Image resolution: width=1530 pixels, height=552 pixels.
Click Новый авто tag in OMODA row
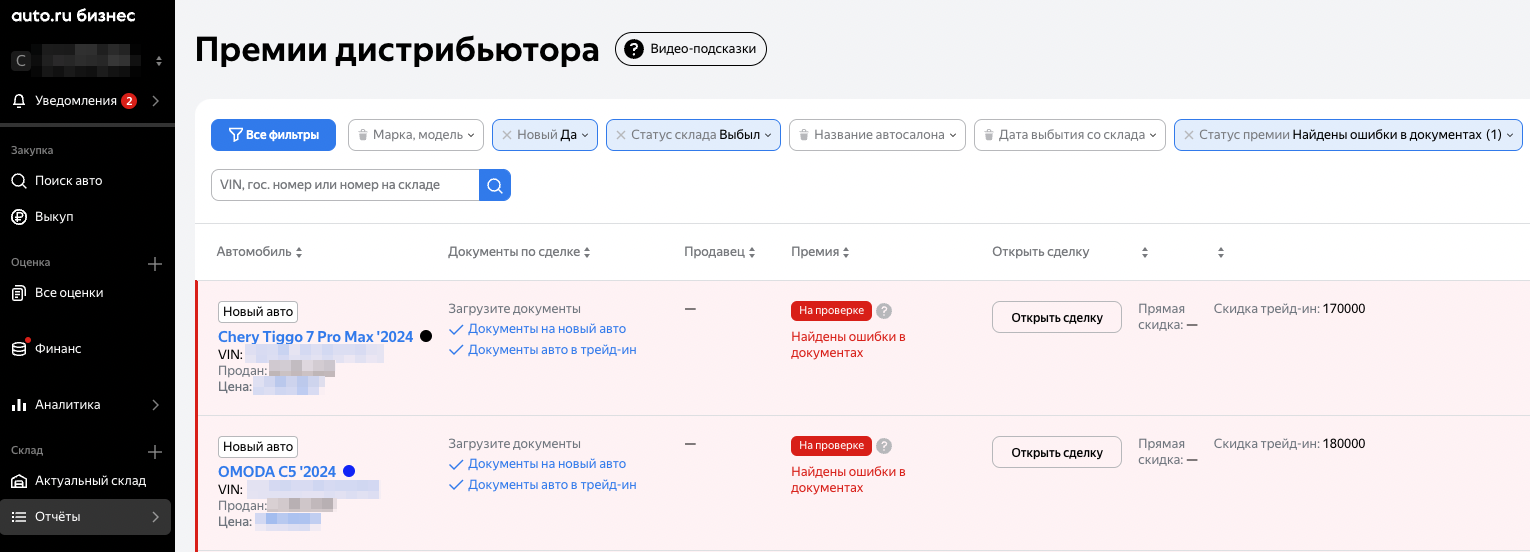[x=258, y=447]
